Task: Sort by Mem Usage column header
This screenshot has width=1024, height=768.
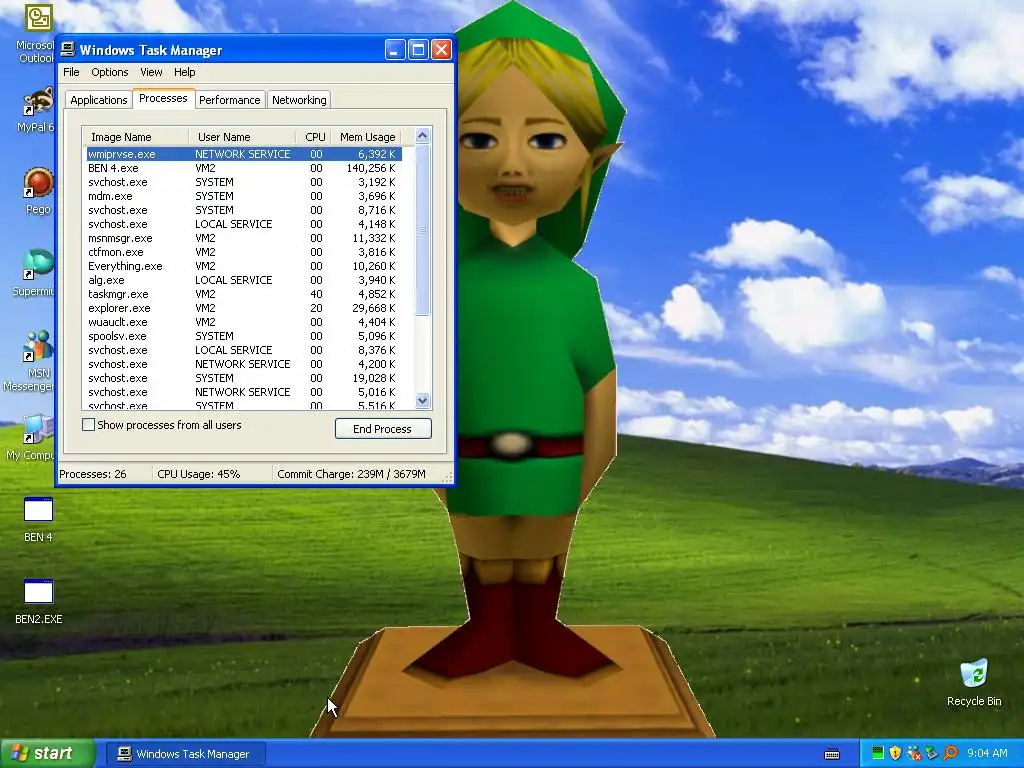Action: click(367, 136)
